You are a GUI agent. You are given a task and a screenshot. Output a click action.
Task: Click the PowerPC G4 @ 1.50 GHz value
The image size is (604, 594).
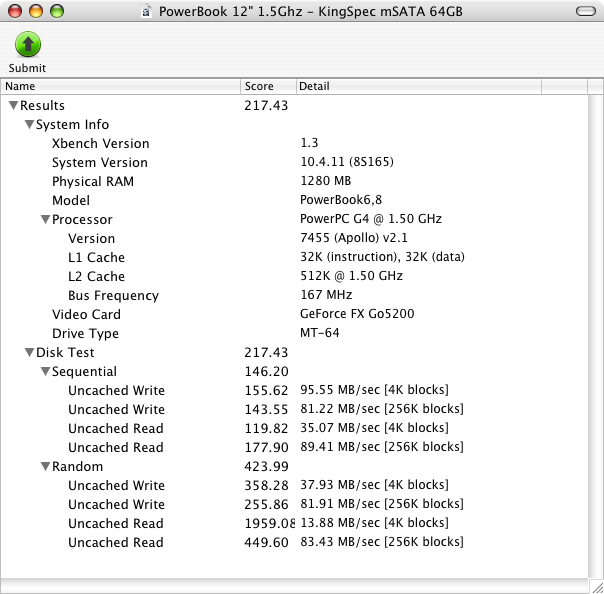click(x=371, y=218)
